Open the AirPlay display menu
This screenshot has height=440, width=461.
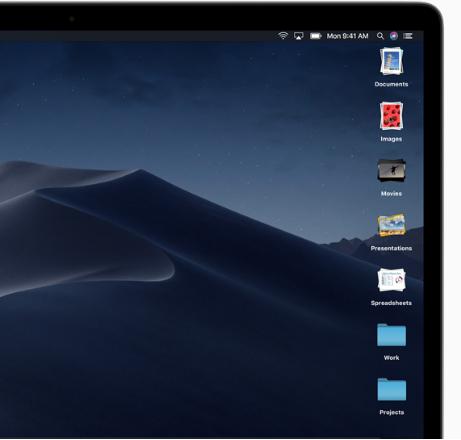(x=299, y=36)
